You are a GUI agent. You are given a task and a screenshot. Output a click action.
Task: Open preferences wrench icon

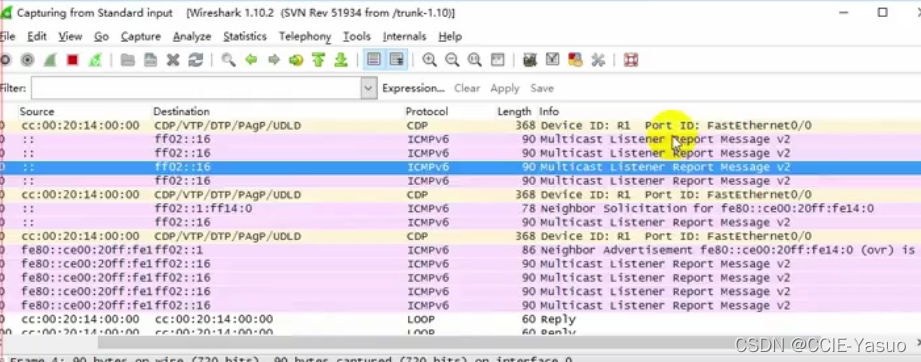[x=598, y=60]
